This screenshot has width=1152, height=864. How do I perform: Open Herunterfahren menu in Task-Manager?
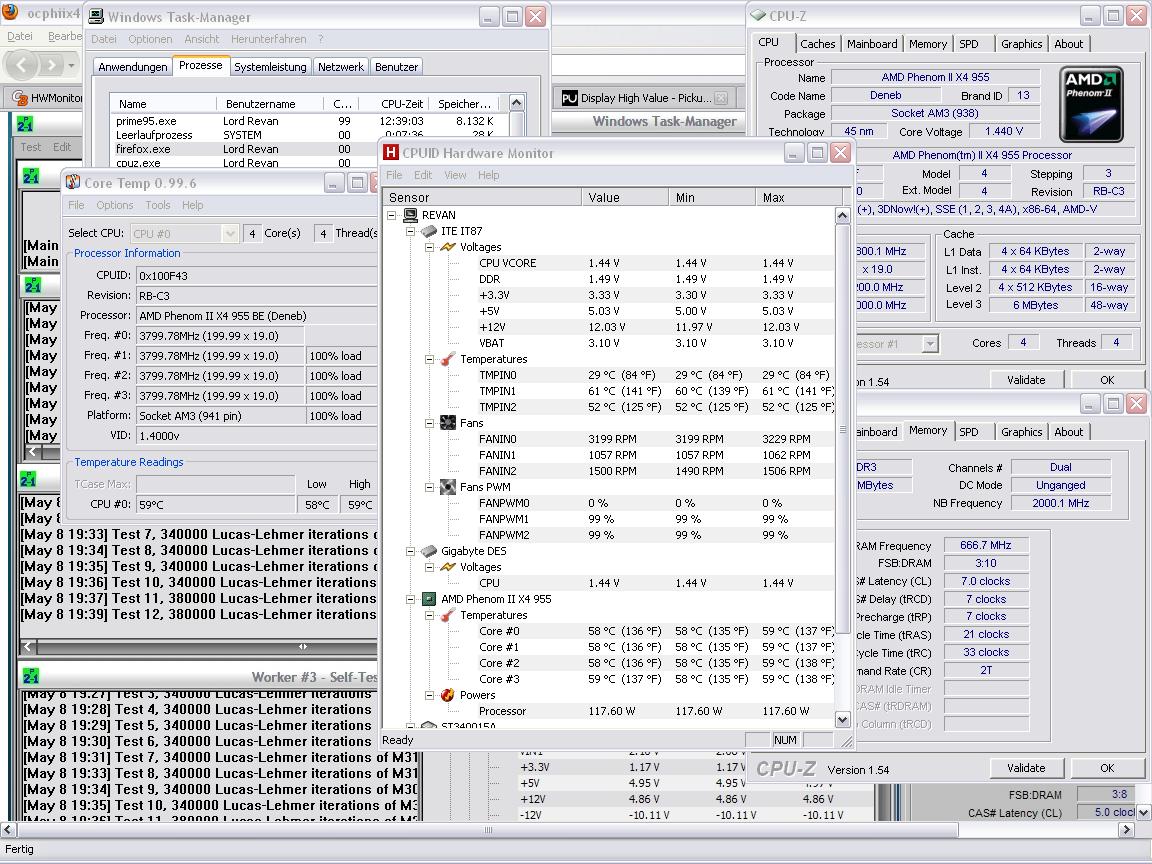269,39
